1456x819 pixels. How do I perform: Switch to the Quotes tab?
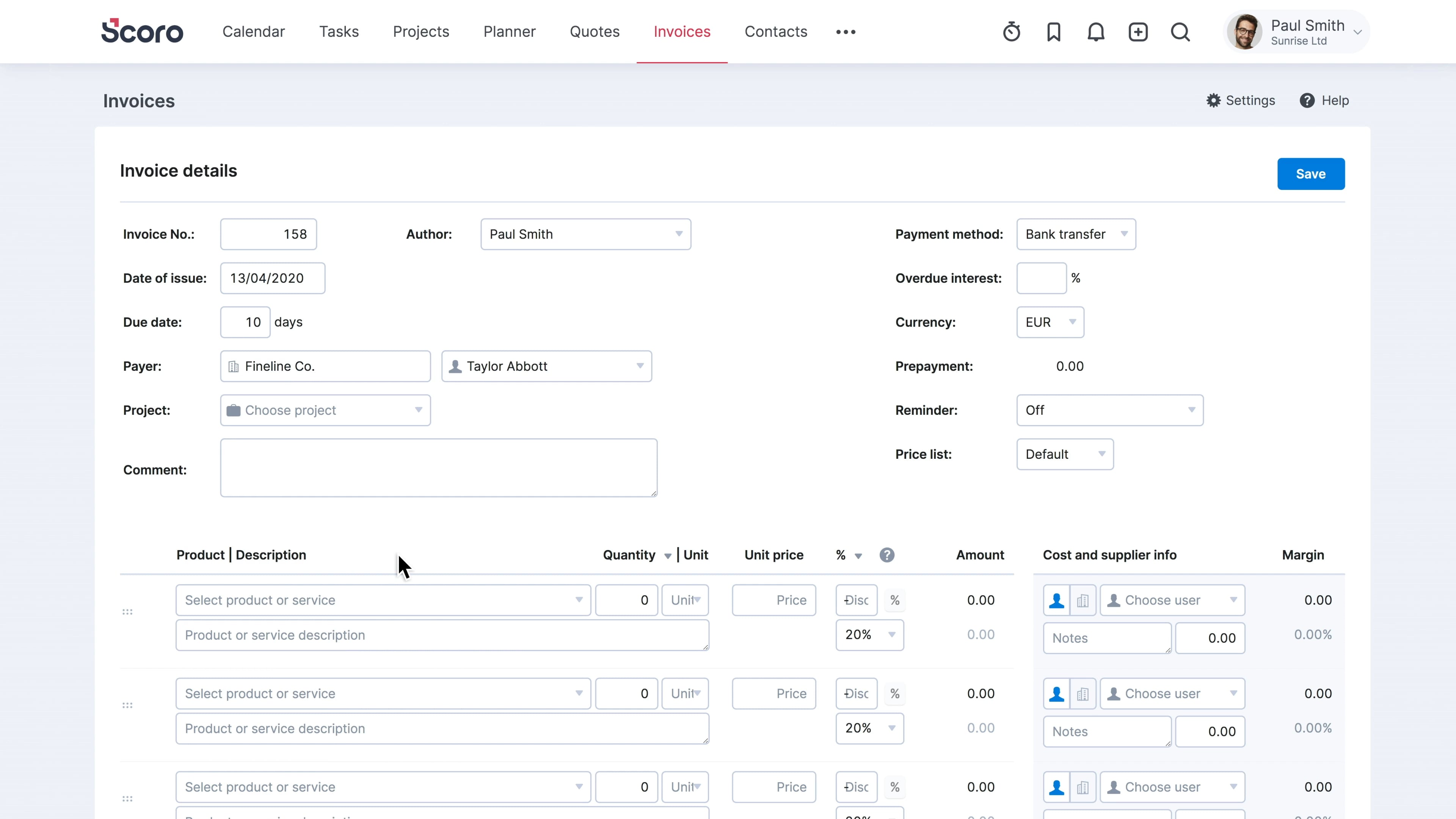tap(594, 31)
